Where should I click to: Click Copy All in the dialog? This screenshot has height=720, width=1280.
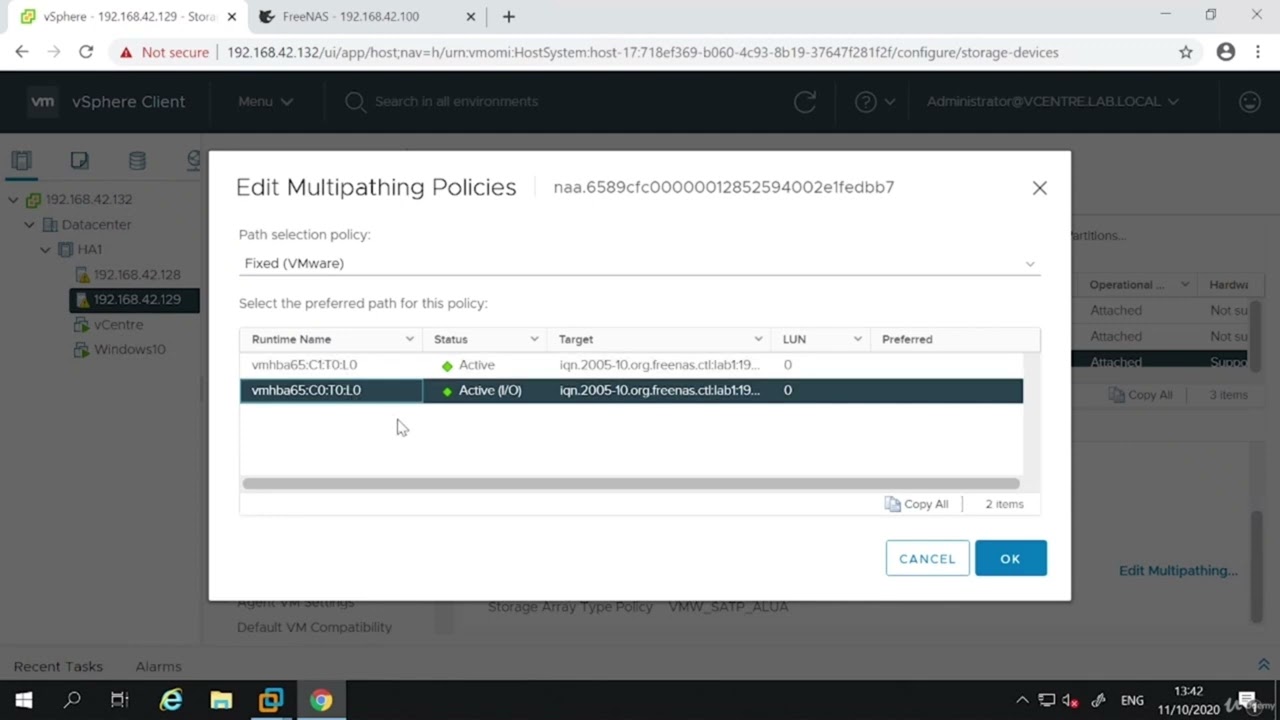click(x=916, y=504)
